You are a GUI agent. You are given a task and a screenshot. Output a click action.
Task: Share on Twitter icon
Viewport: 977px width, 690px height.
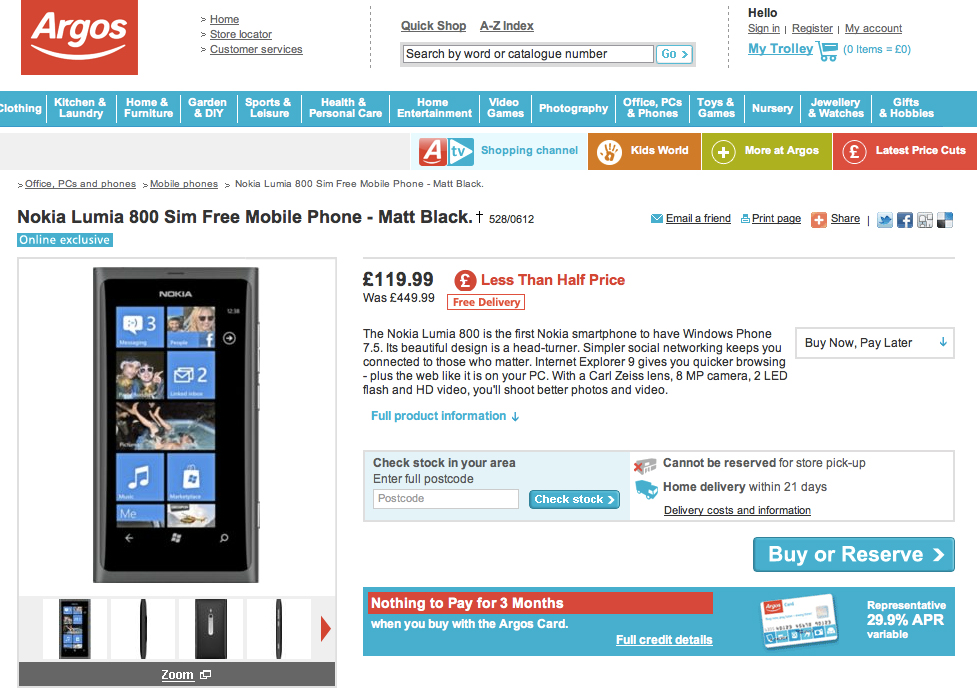(885, 220)
